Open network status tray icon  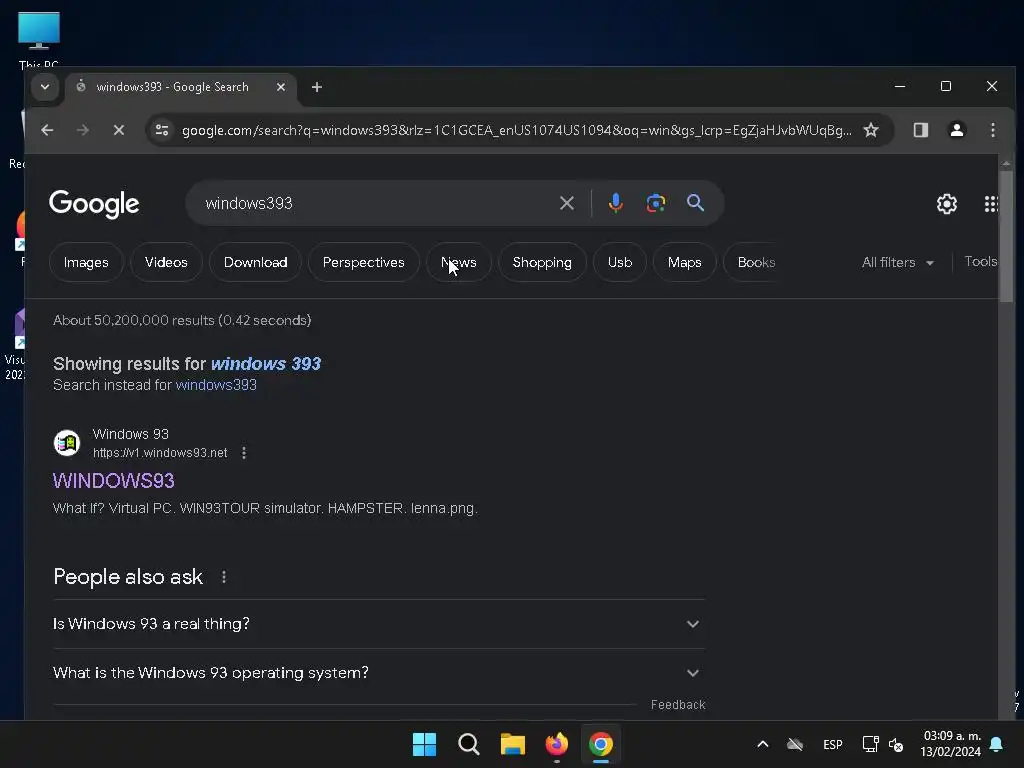[x=870, y=744]
